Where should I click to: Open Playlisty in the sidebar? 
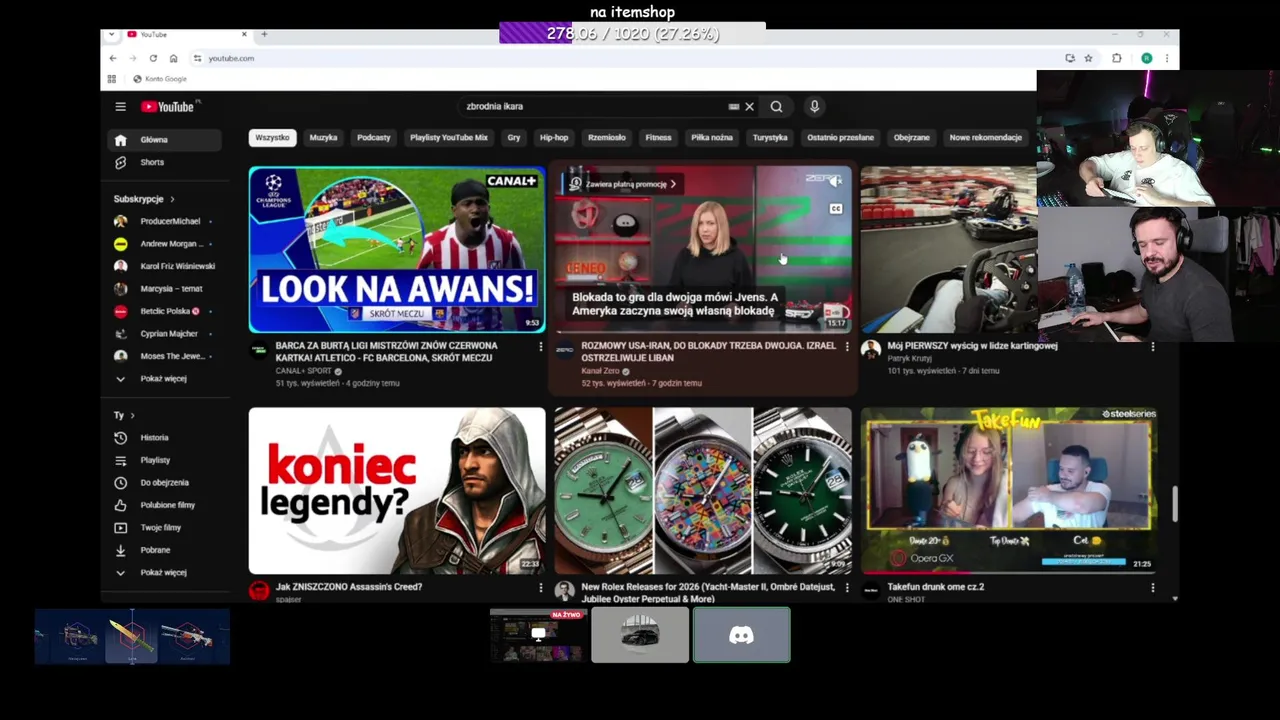pos(164,460)
